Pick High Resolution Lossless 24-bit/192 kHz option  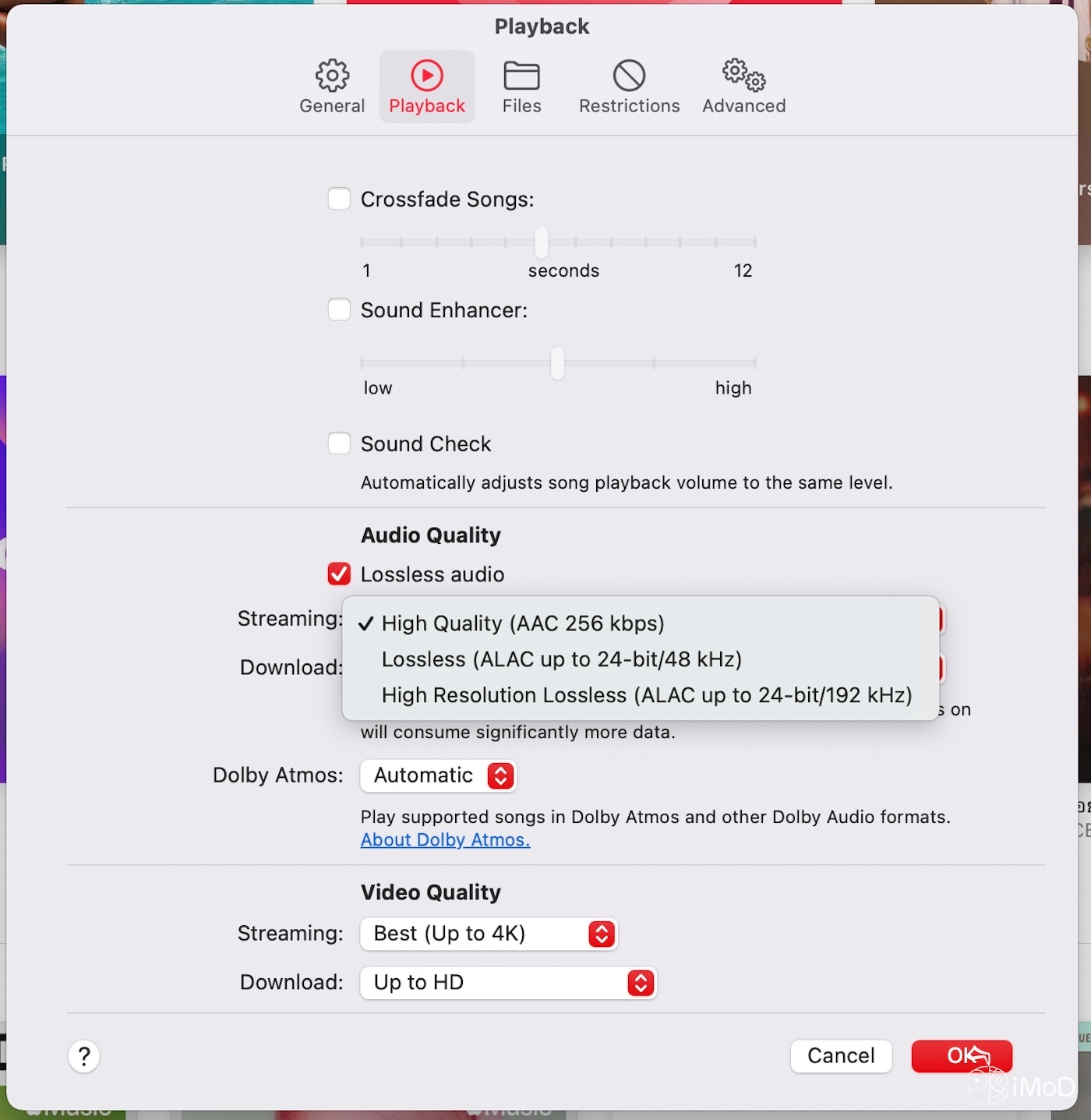pyautogui.click(x=646, y=695)
